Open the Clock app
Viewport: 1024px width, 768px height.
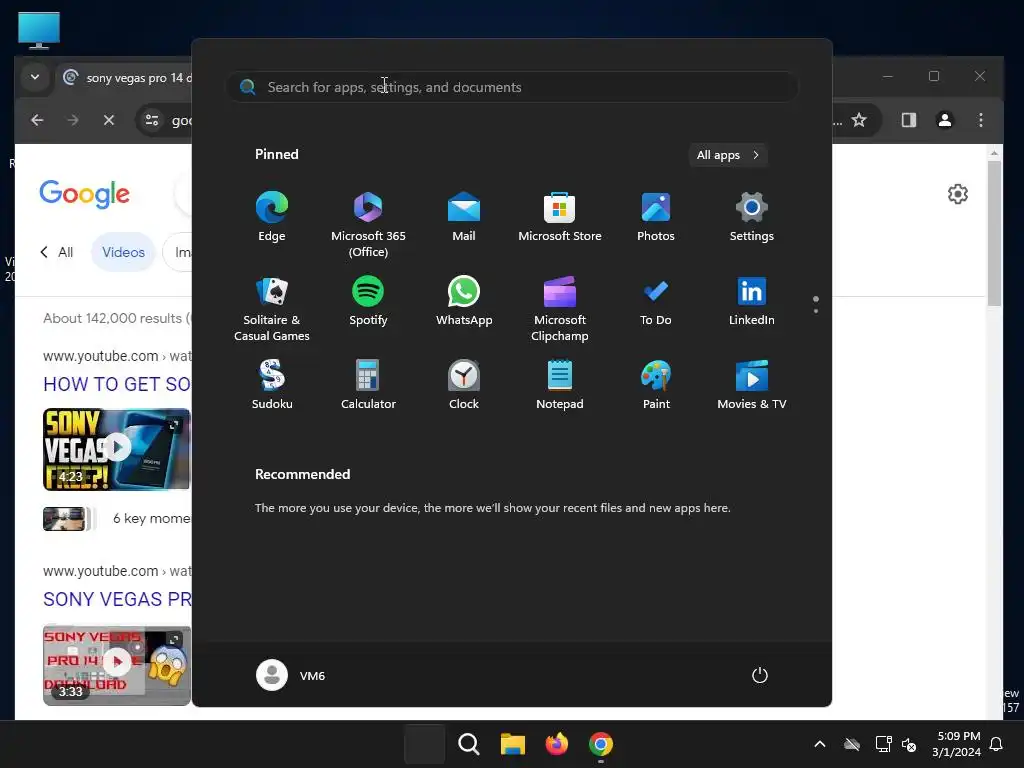click(464, 385)
